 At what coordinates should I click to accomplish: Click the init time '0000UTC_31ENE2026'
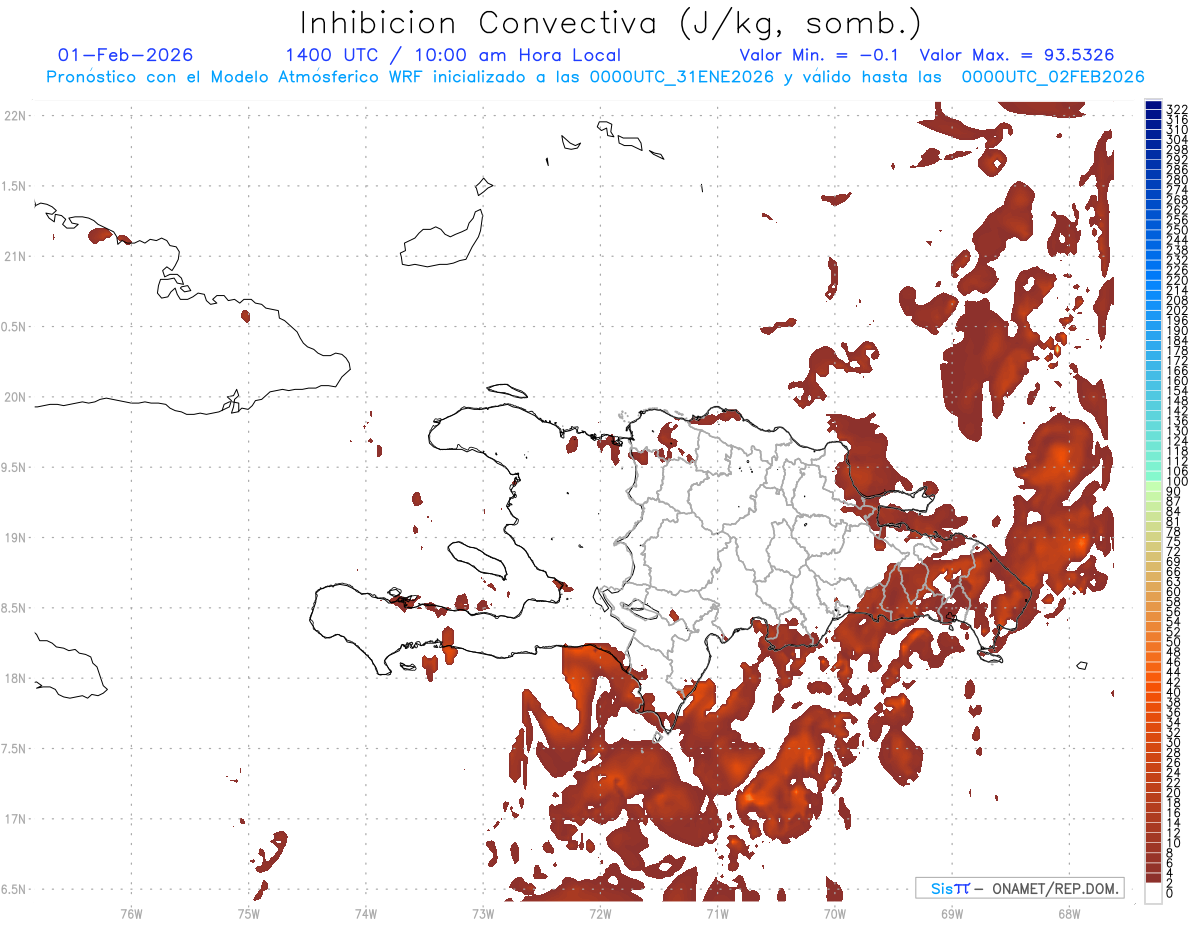[682, 77]
